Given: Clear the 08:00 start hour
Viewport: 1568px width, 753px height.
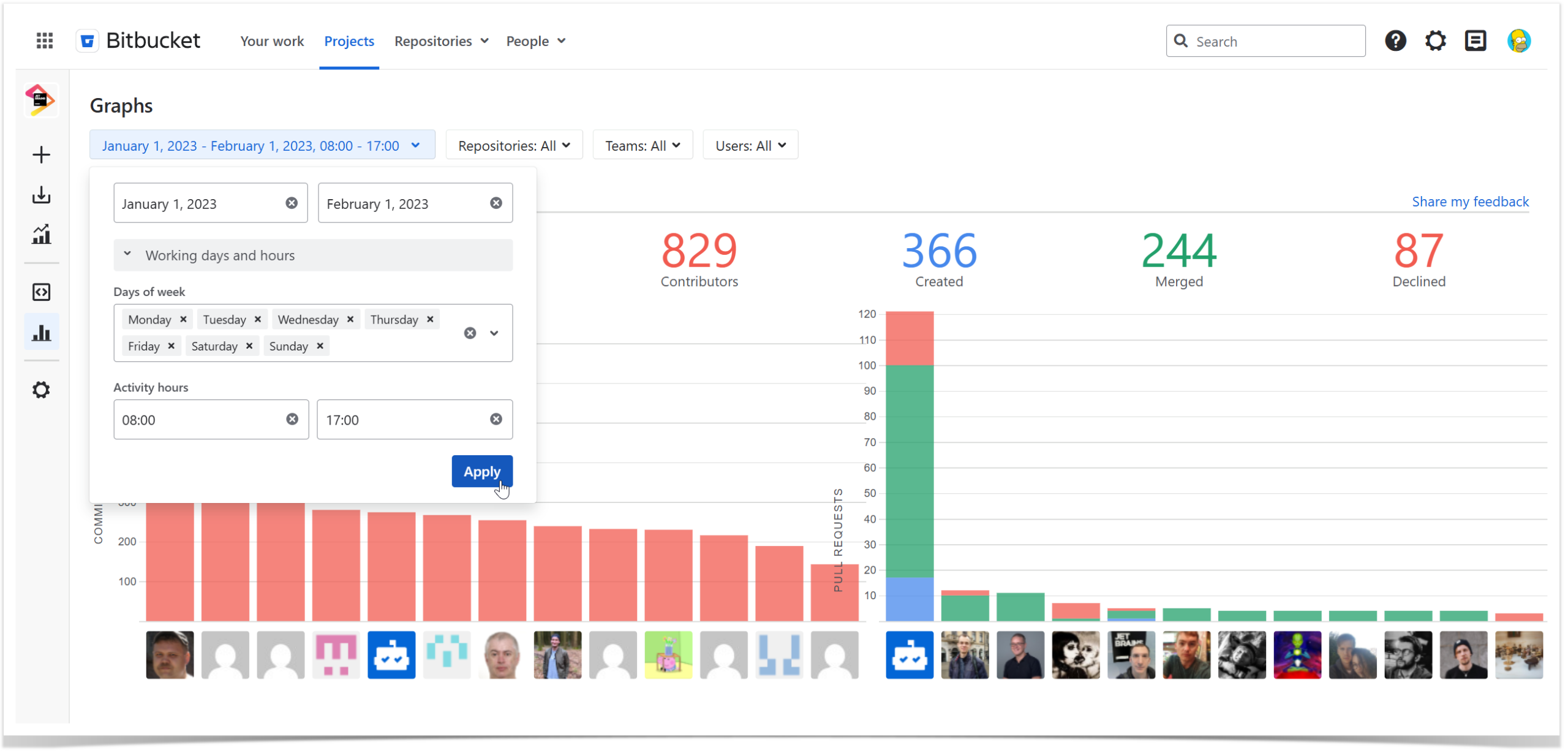Looking at the screenshot, I should point(292,419).
